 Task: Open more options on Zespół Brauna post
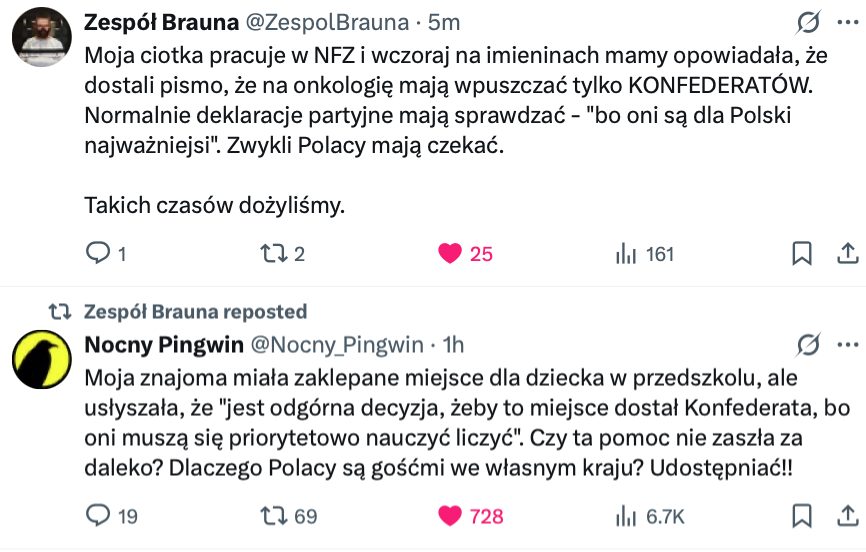847,22
